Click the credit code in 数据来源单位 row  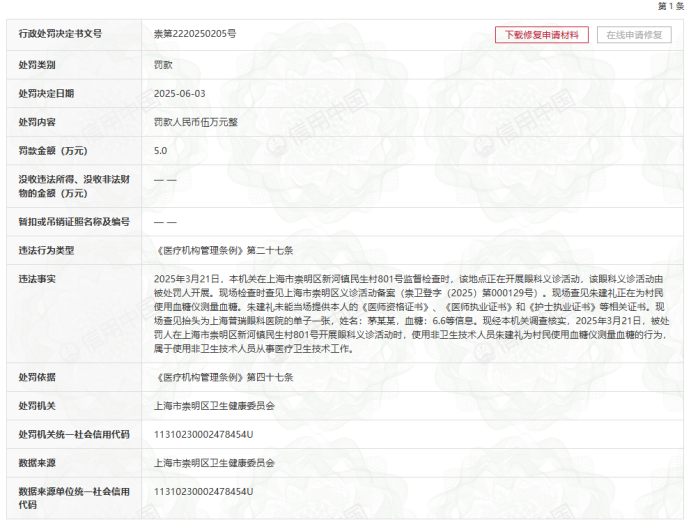(203, 492)
